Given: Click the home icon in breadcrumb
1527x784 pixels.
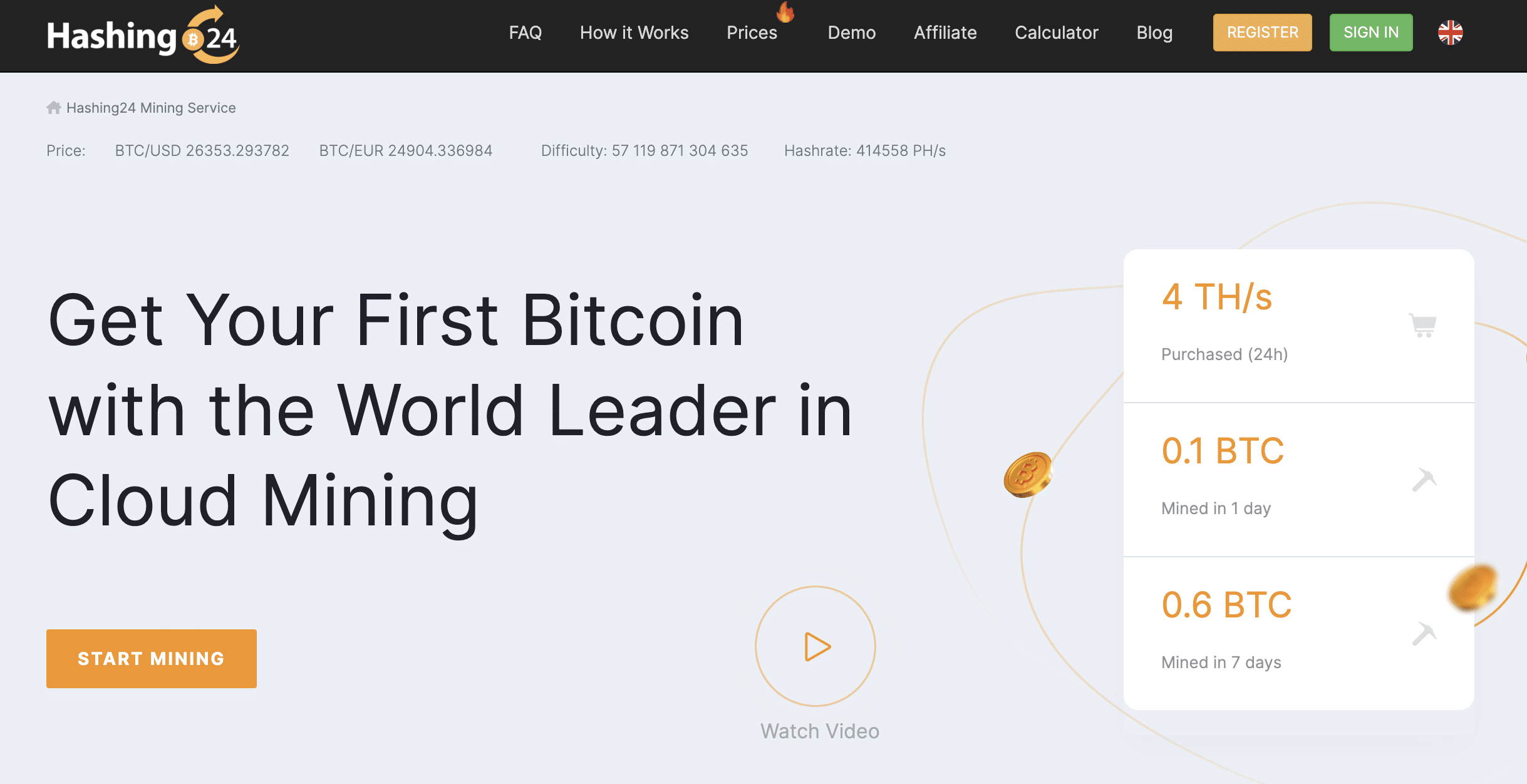Looking at the screenshot, I should tap(53, 107).
